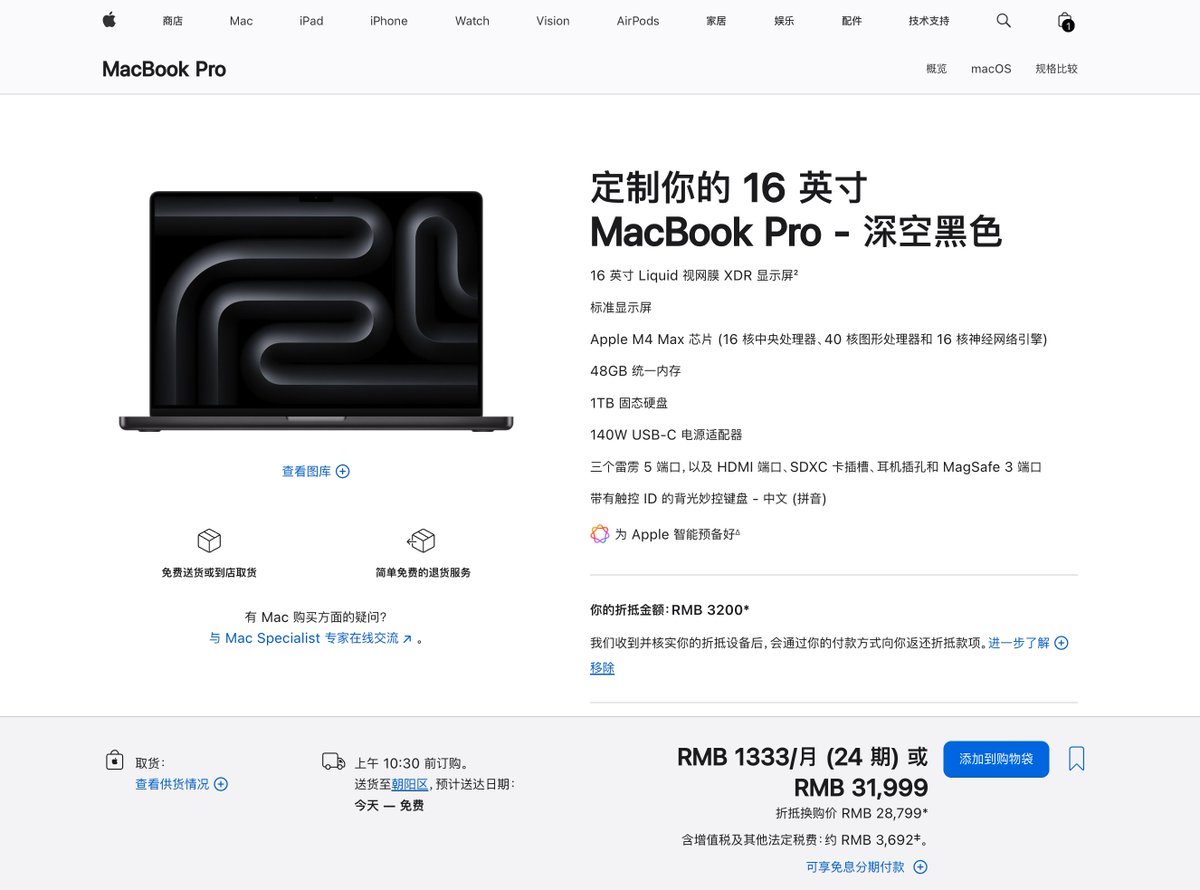Go to the 概览 tab

click(x=936, y=69)
